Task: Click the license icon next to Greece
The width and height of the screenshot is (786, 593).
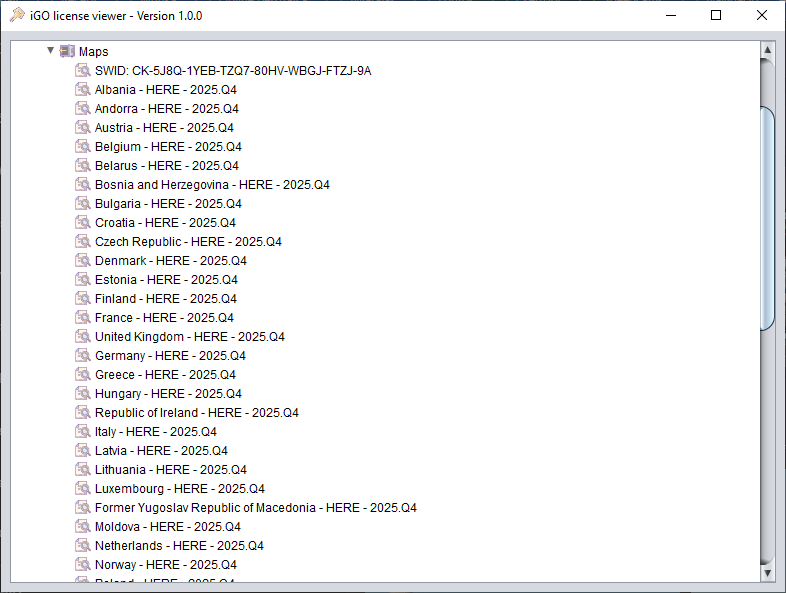Action: 83,375
